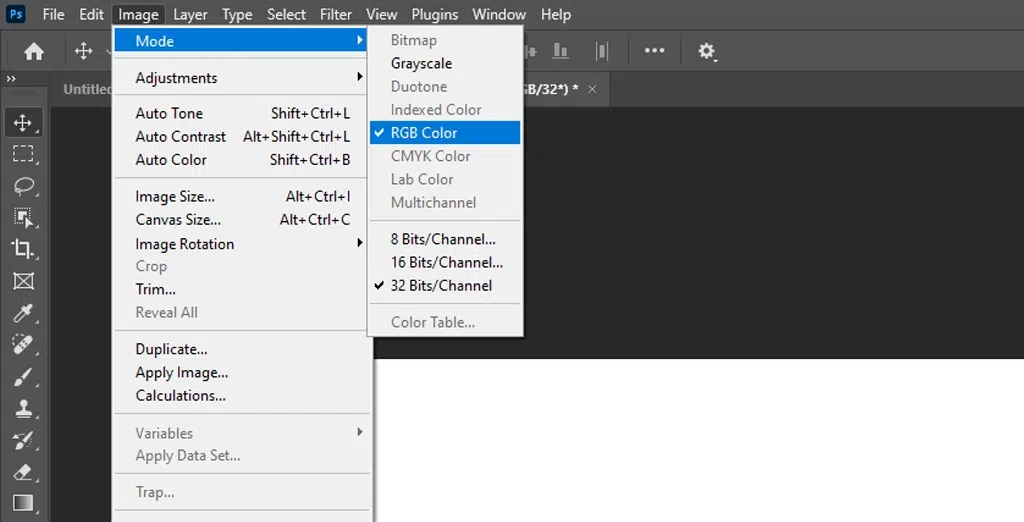Expand the Adjustments submenu

click(x=240, y=78)
